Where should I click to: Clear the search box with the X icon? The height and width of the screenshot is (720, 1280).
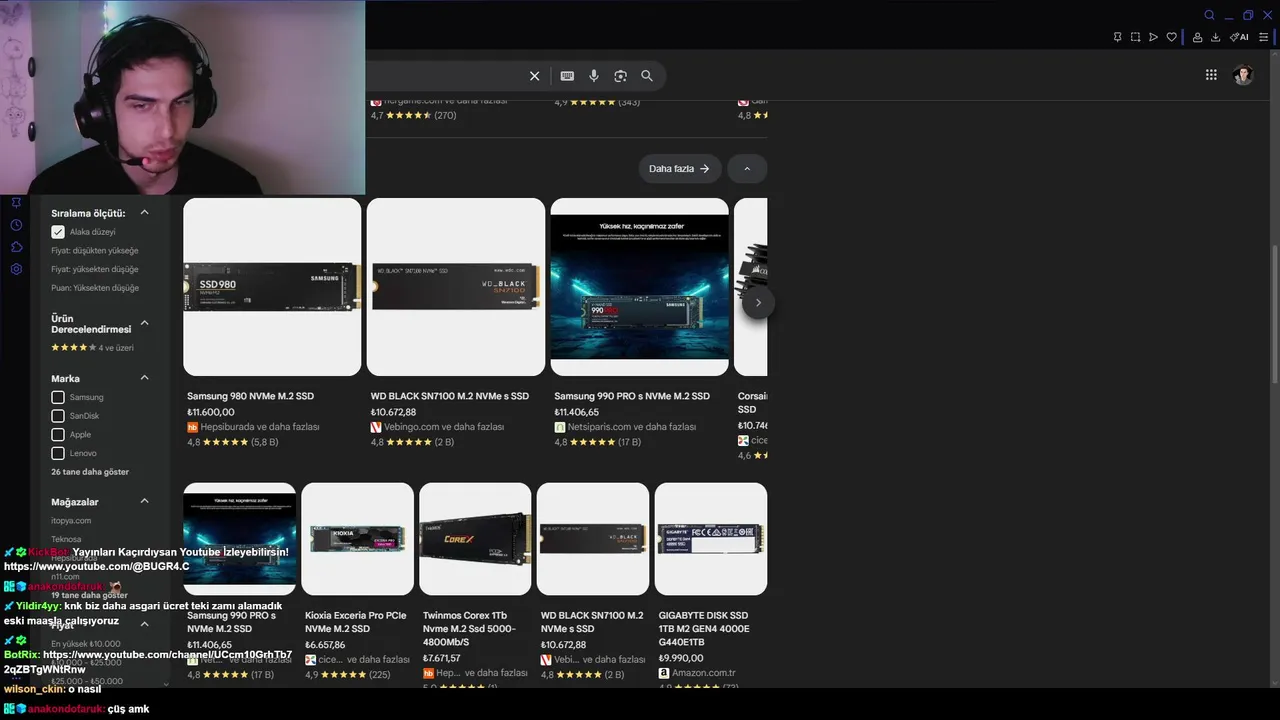[534, 76]
